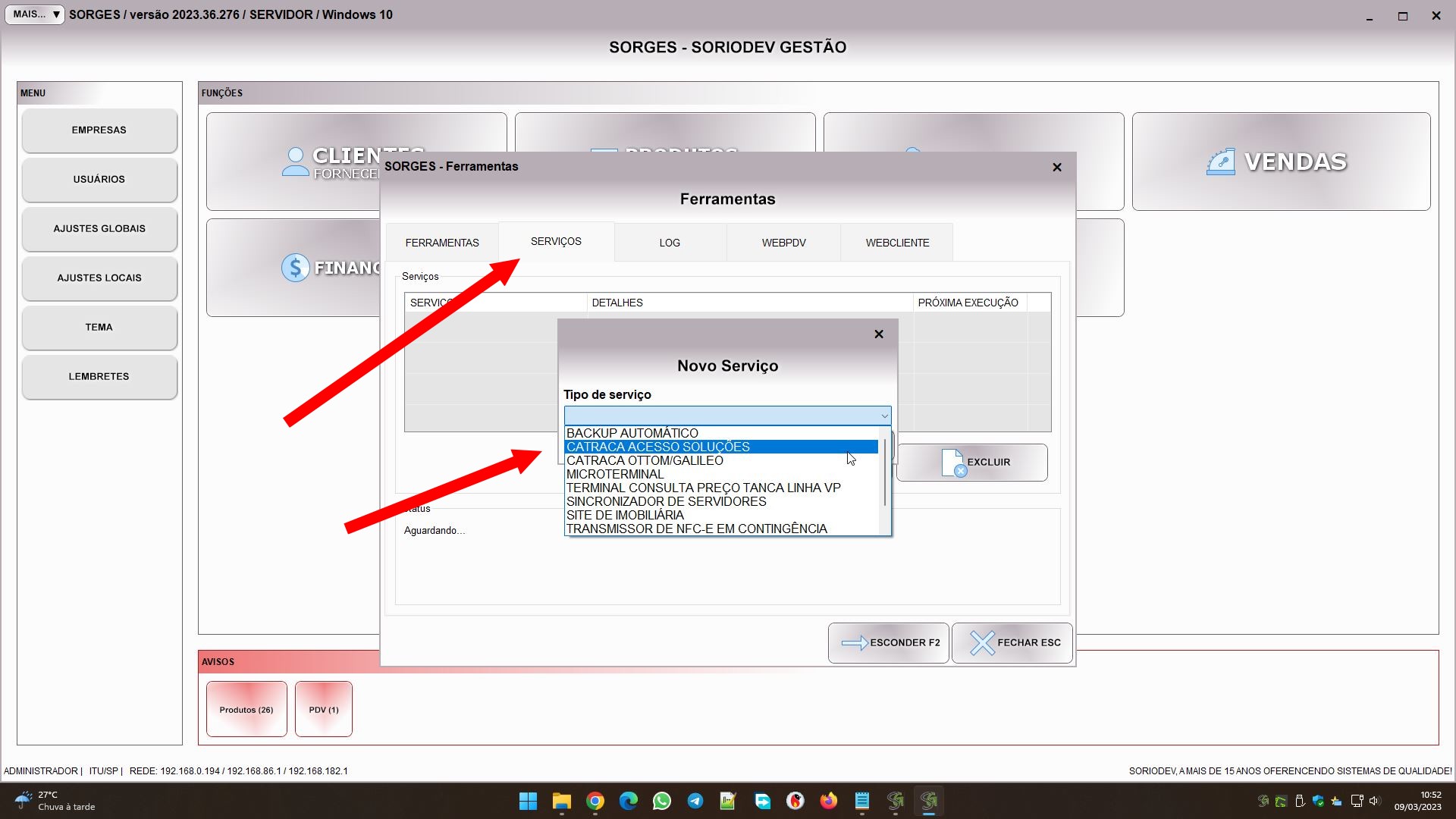Click the VENDAS cash register icon
This screenshot has width=1456, height=819.
(x=1221, y=162)
